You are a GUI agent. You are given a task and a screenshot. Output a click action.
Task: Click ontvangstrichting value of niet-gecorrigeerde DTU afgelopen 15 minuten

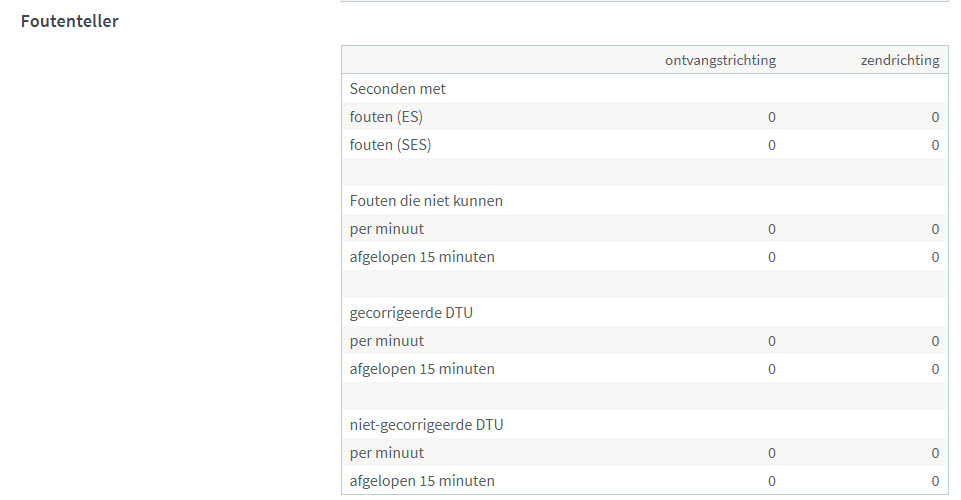[772, 481]
